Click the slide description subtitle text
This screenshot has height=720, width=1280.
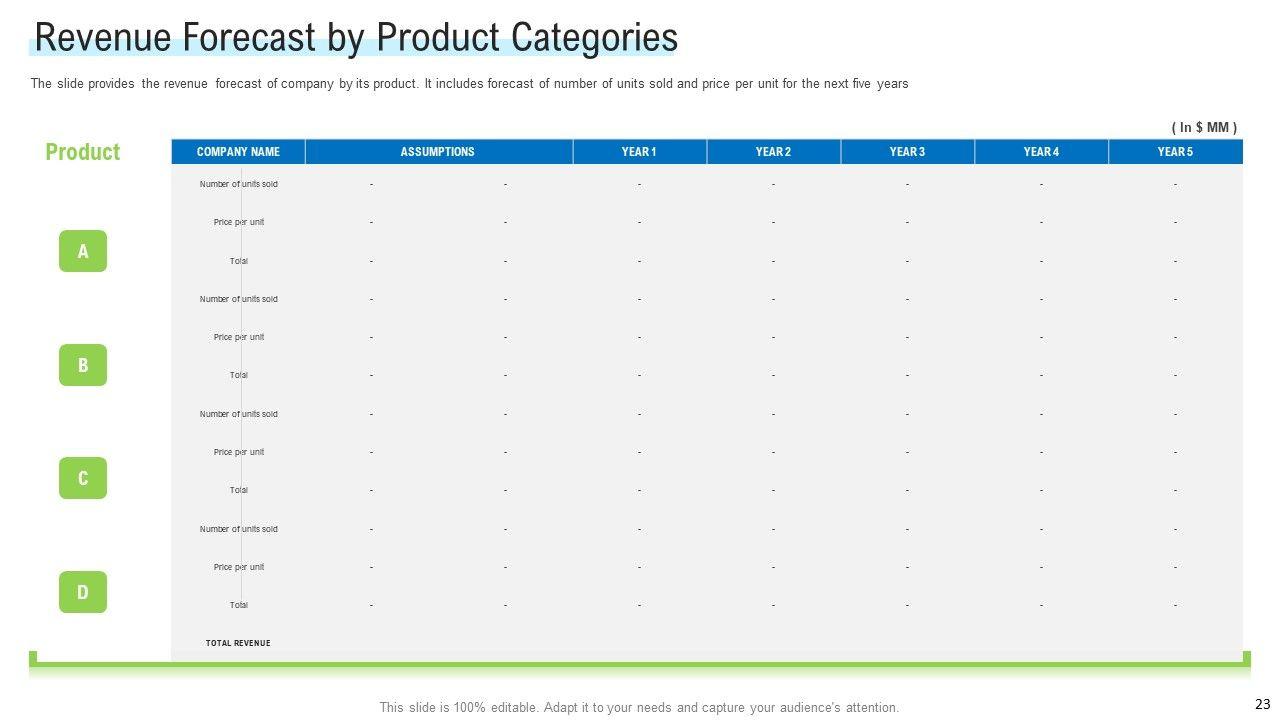[x=469, y=84]
